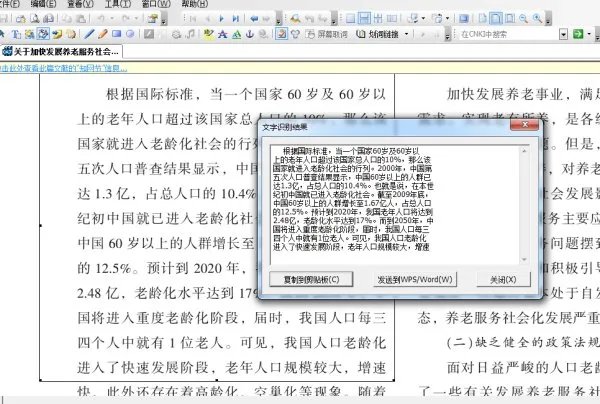Open the 帮助(H) menu

click(195, 4)
